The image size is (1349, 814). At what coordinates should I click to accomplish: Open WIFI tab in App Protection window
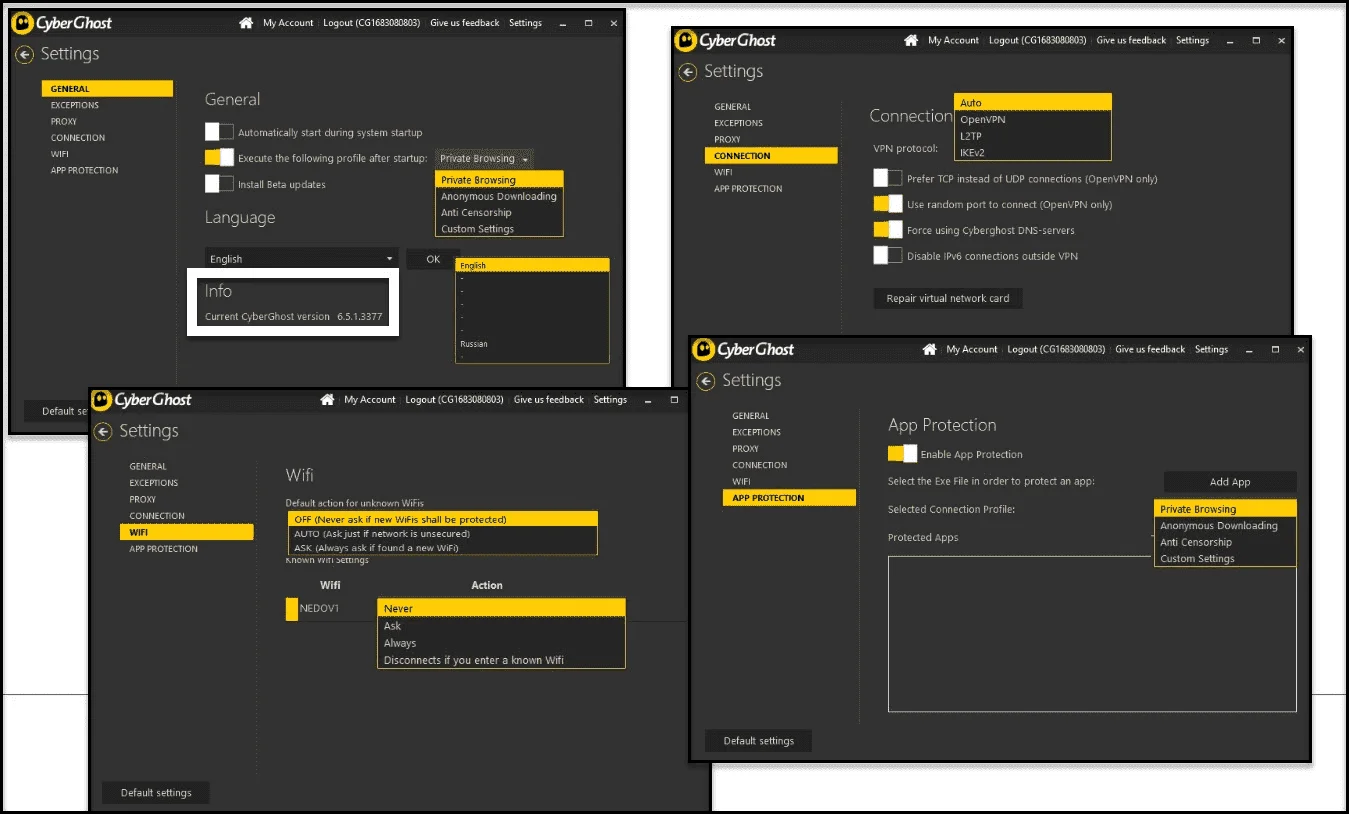click(741, 481)
